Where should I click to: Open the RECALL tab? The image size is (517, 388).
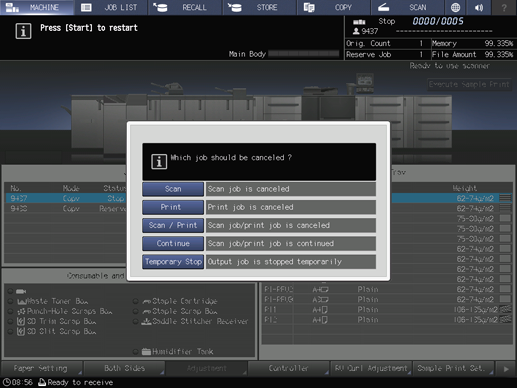click(185, 7)
